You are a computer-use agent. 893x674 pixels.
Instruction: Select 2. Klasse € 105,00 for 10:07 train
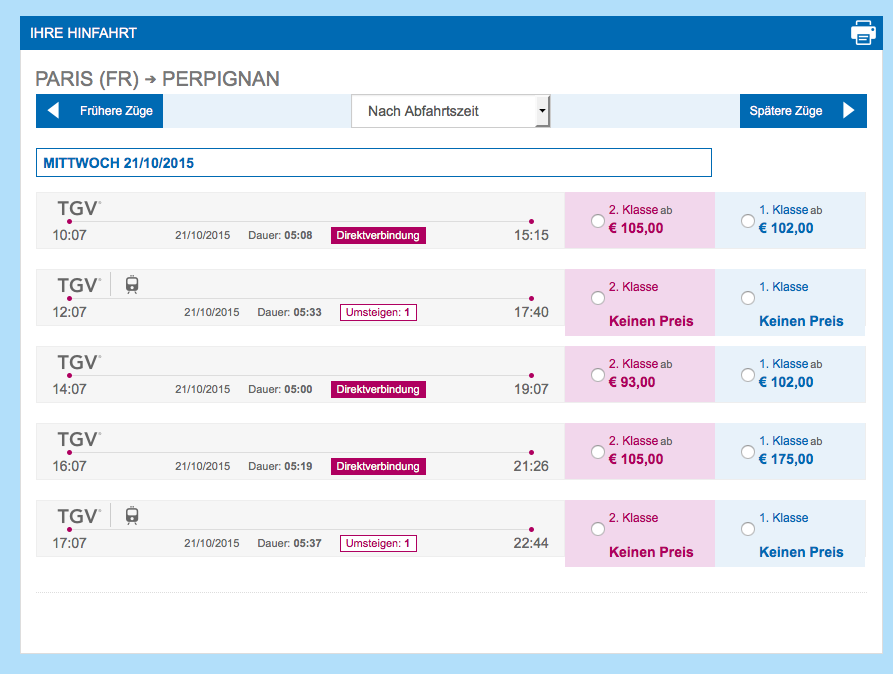pos(598,220)
